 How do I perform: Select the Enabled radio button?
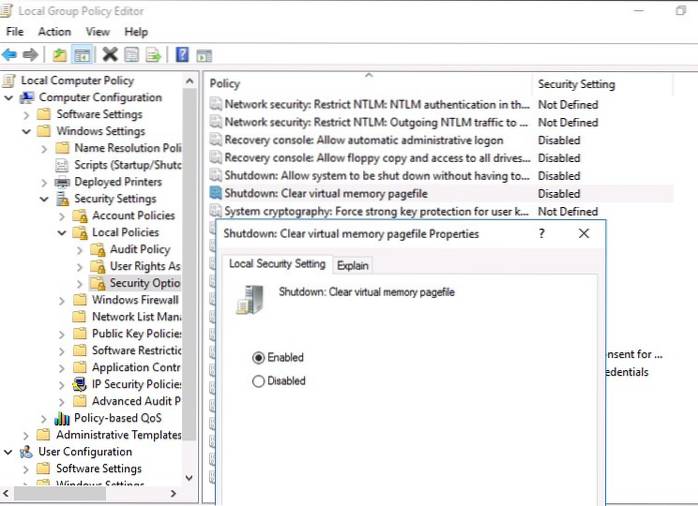259,357
